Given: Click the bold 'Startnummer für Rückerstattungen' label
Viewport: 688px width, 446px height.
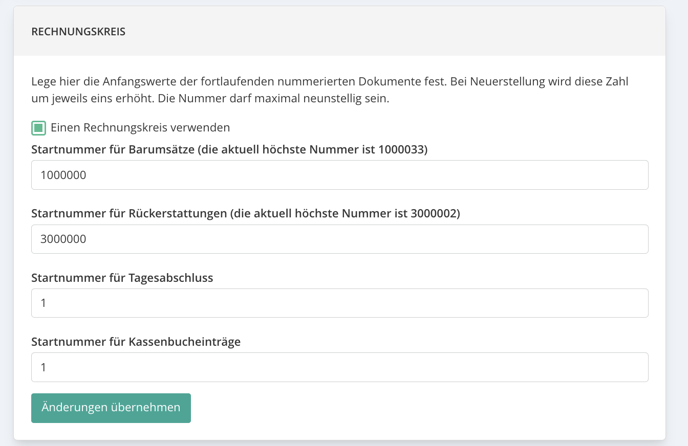Looking at the screenshot, I should click(x=129, y=213).
